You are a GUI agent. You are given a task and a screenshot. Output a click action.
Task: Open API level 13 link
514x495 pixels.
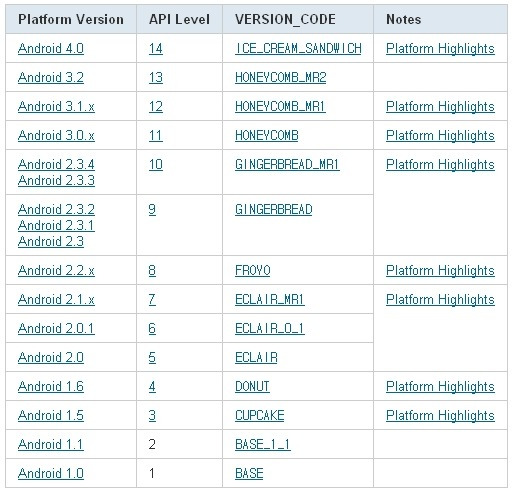click(156, 78)
